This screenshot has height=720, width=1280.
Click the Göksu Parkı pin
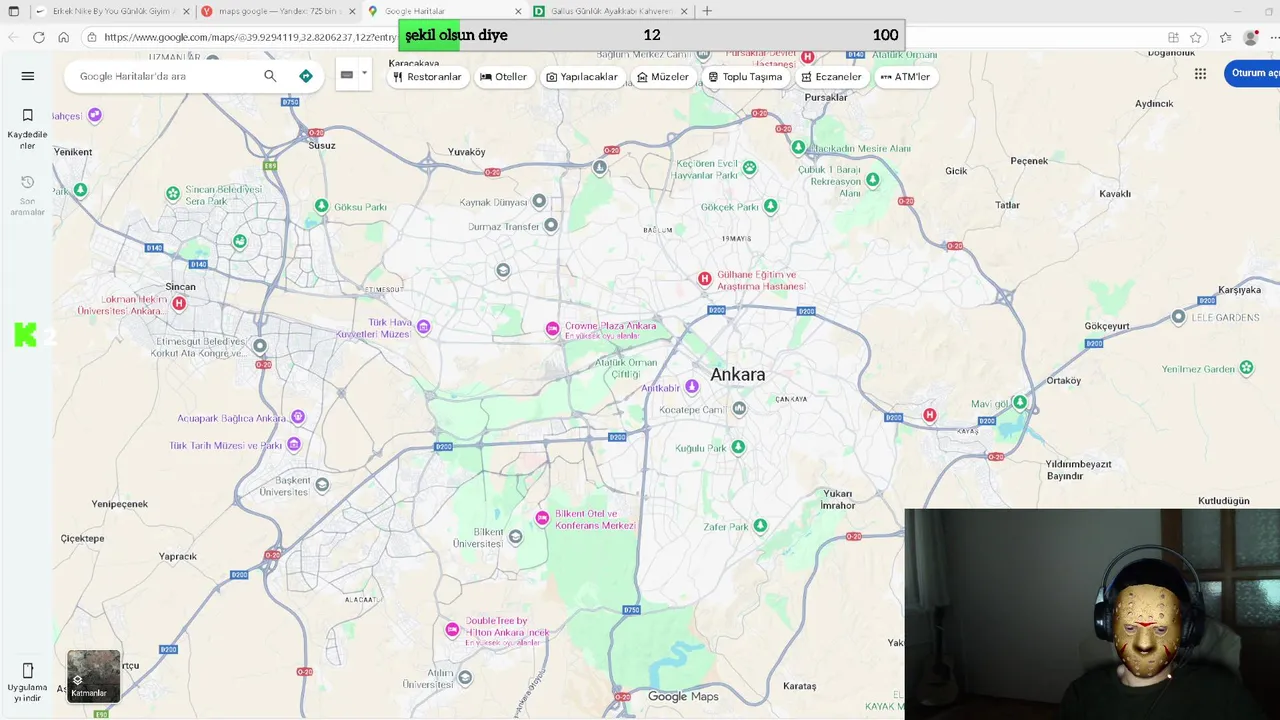(321, 206)
